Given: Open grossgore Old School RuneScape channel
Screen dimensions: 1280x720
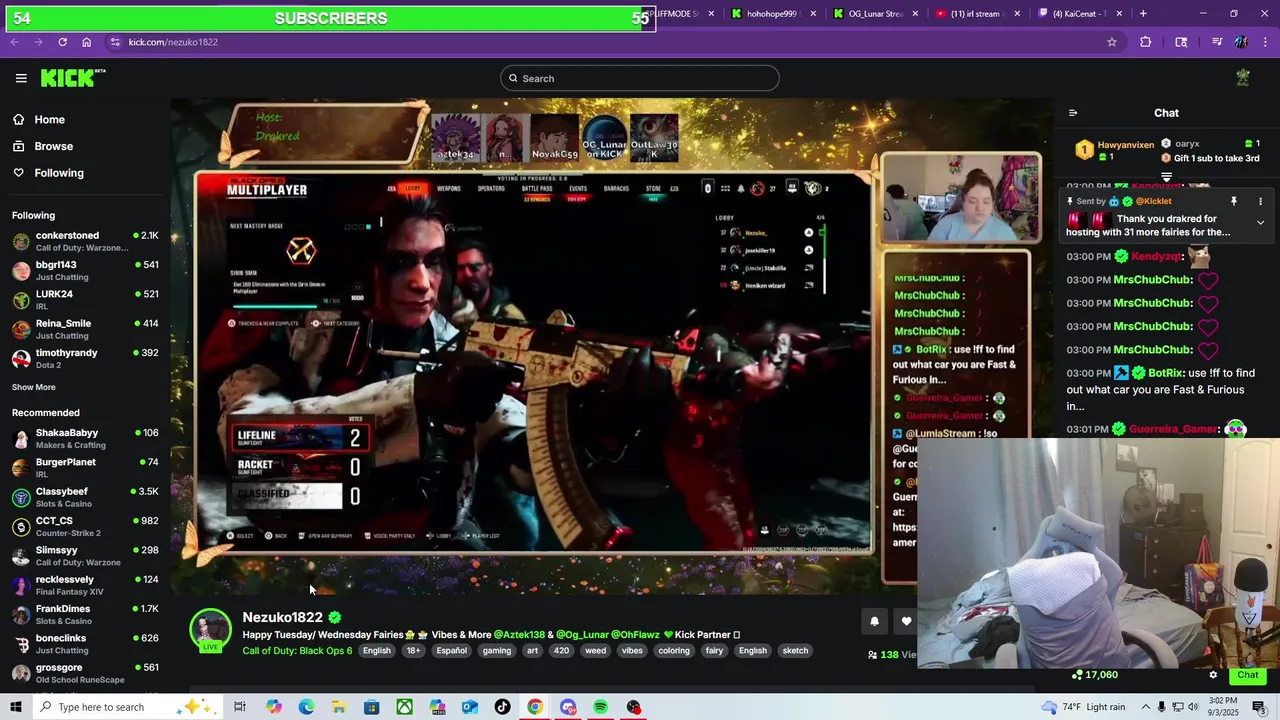Looking at the screenshot, I should [x=85, y=673].
